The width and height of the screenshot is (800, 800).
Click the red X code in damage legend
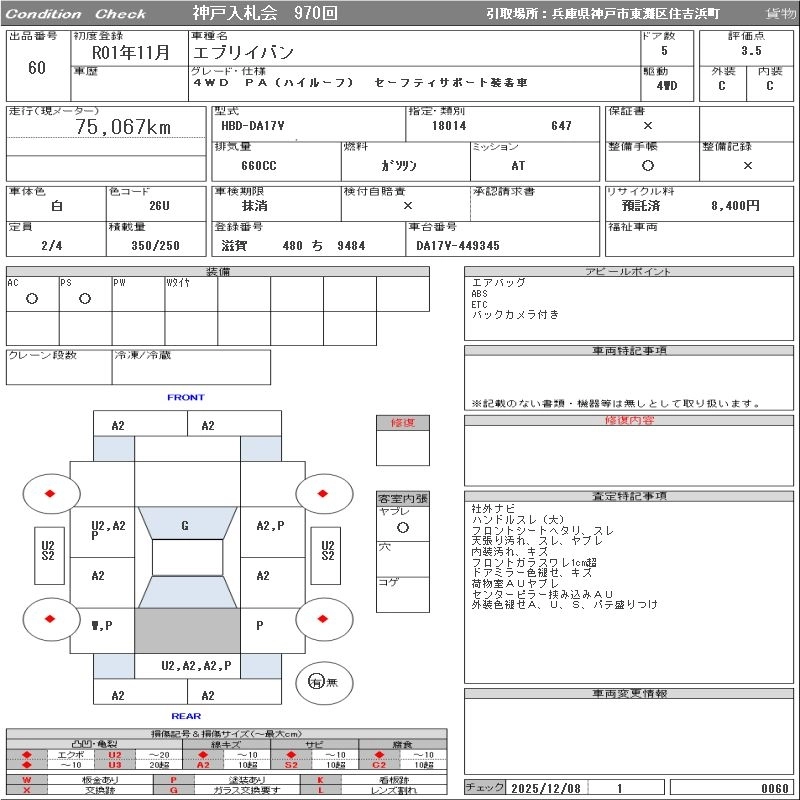(27, 790)
